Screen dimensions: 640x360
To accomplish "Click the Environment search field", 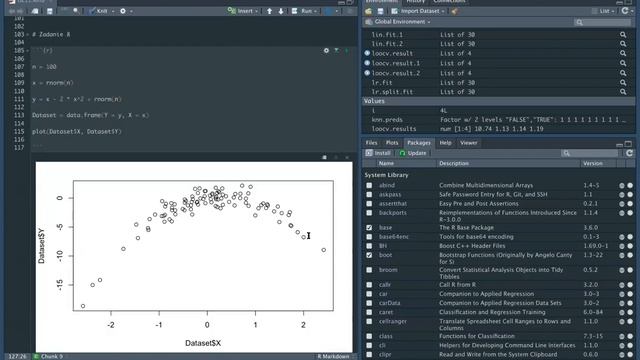I will tap(602, 22).
